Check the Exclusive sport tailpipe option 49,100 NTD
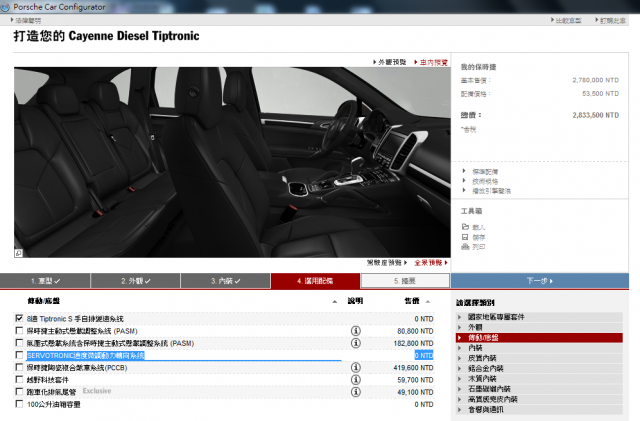Screen dimensions: 640x421 point(19,392)
